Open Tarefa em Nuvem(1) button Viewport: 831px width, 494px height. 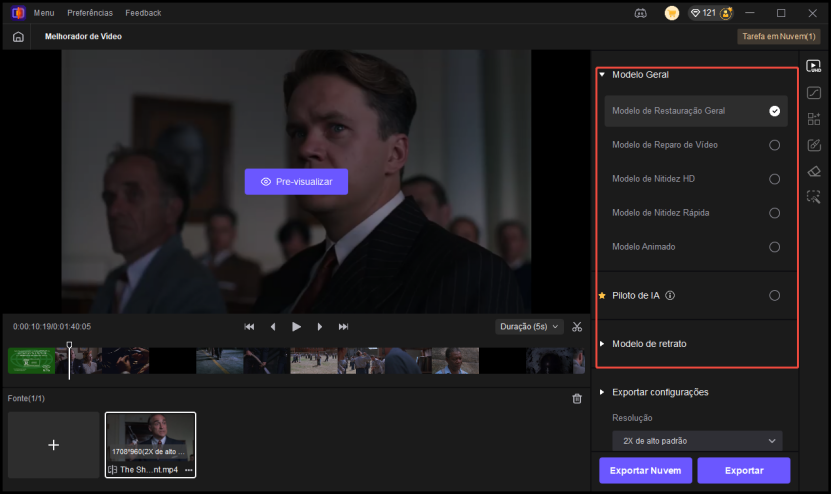779,37
